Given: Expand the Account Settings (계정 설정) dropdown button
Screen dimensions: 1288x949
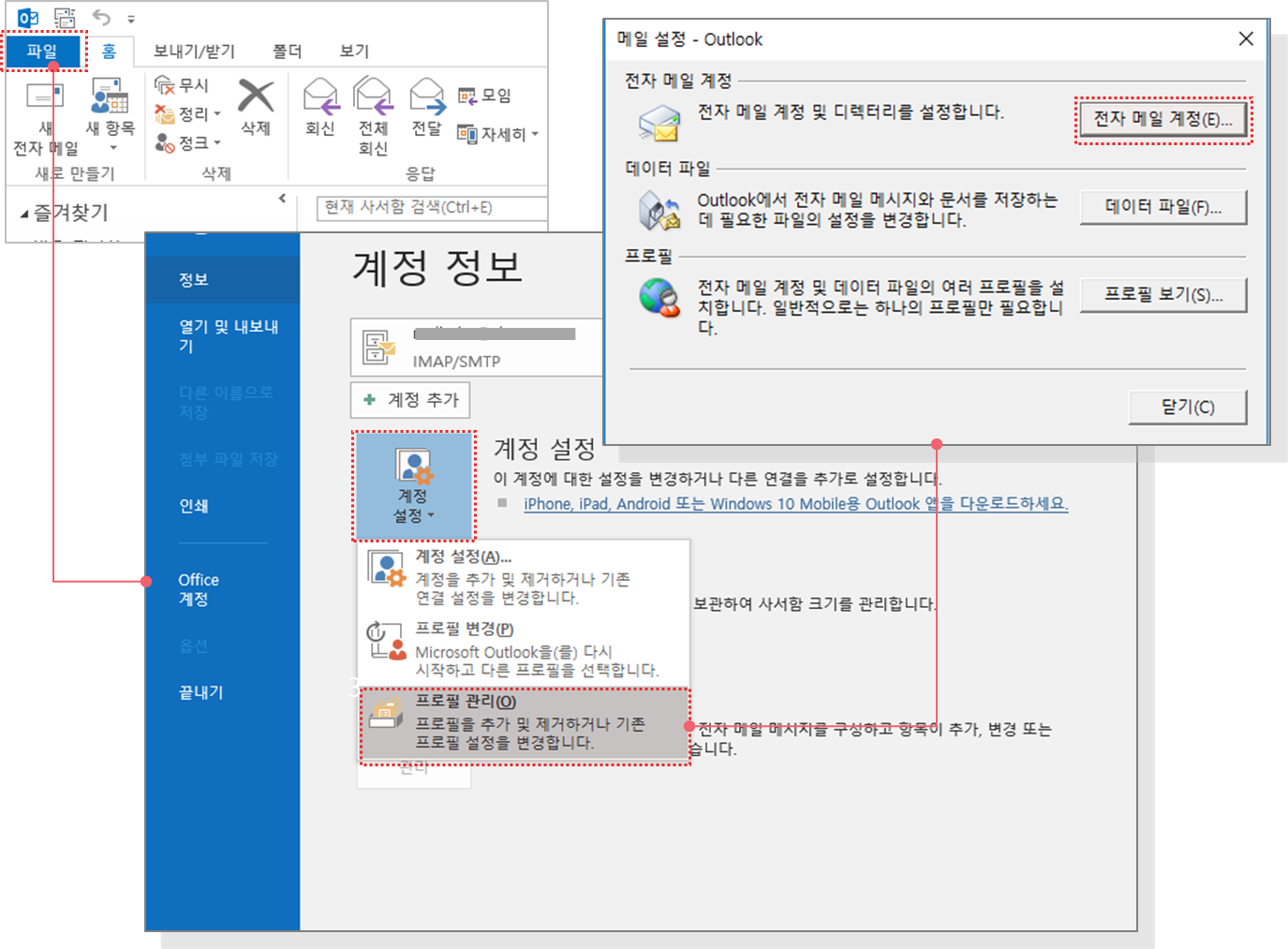Looking at the screenshot, I should coord(413,485).
